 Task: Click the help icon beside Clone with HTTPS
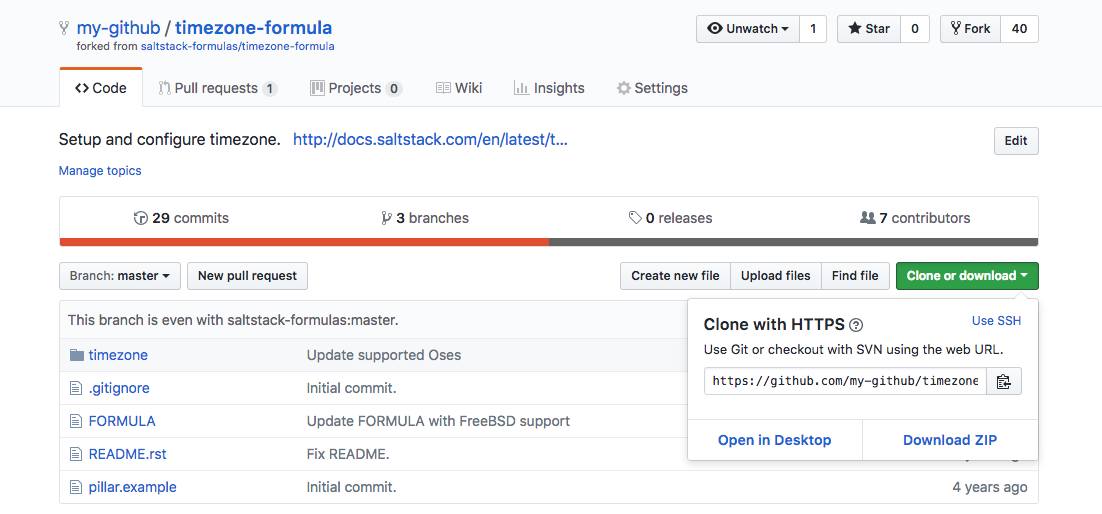point(856,325)
